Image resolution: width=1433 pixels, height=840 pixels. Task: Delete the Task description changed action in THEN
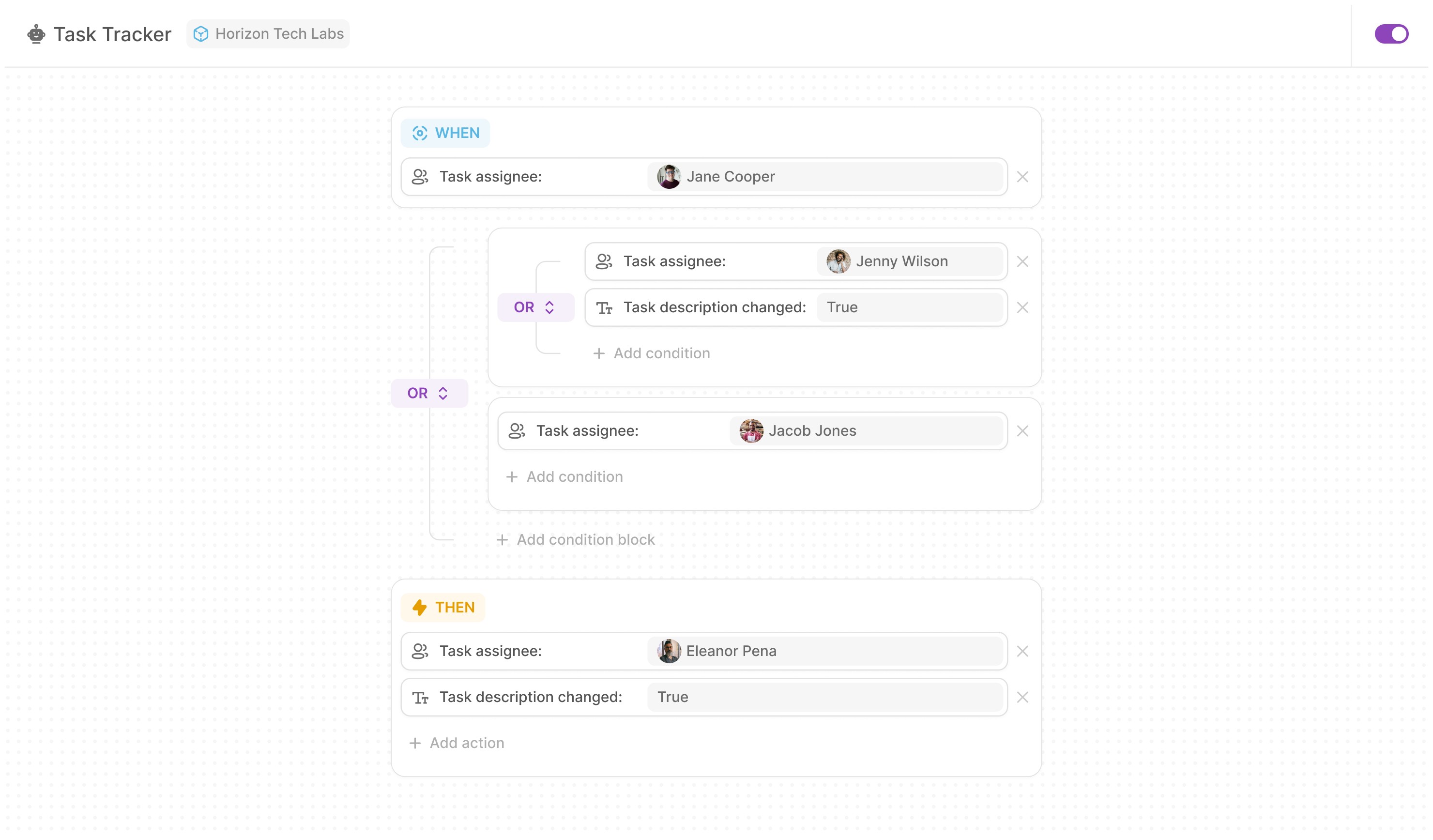pos(1022,697)
